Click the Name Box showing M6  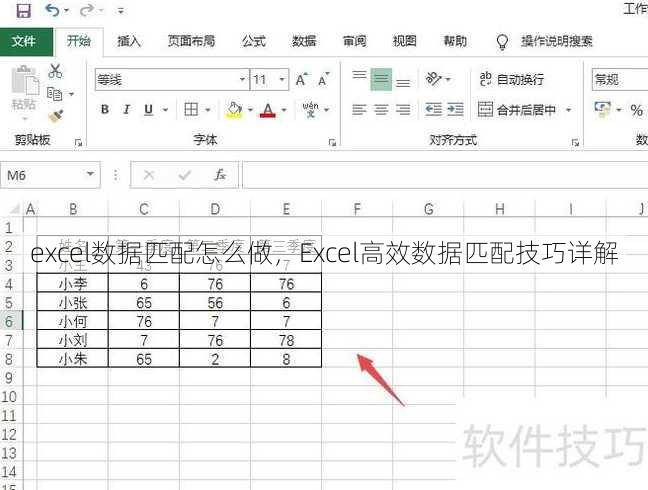pos(43,175)
